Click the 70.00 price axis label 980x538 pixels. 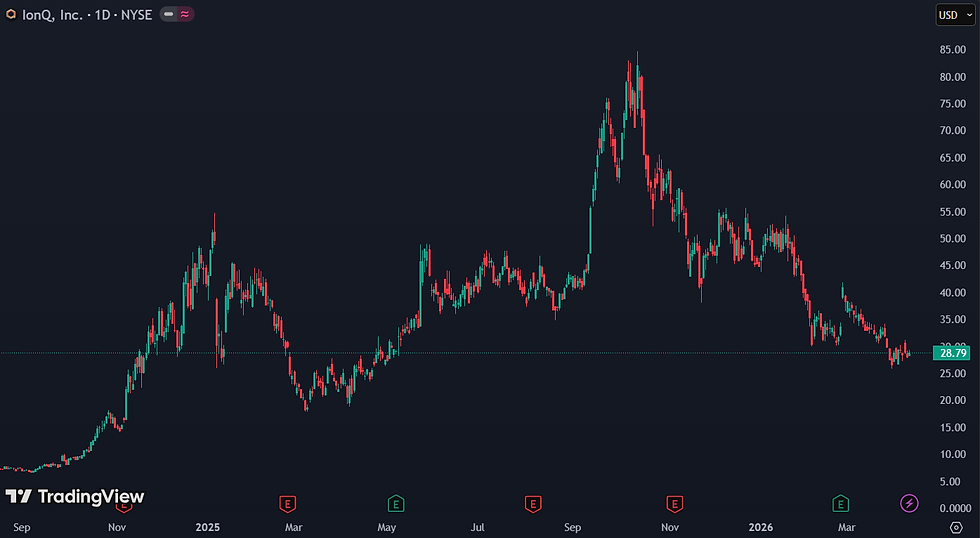[x=952, y=131]
